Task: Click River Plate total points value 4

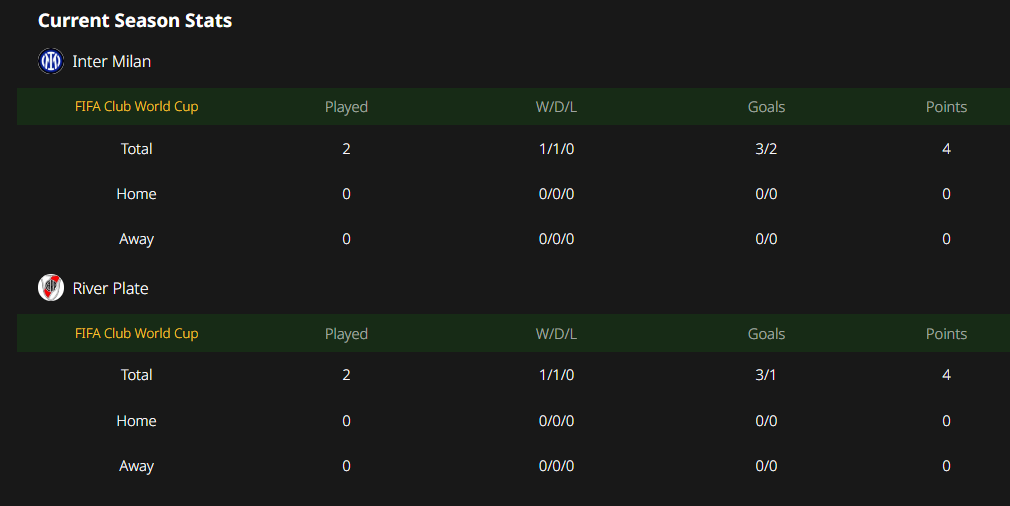Action: [946, 375]
